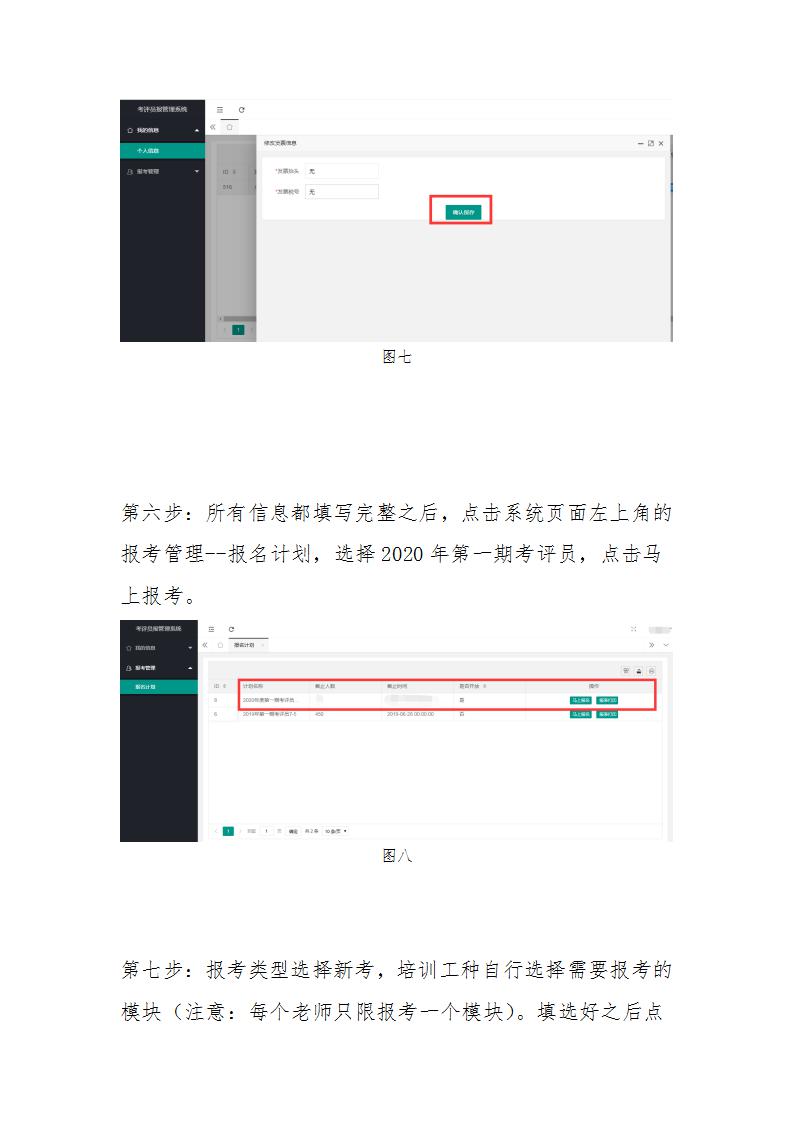Open the home tab icon in figure 8

(x=220, y=645)
